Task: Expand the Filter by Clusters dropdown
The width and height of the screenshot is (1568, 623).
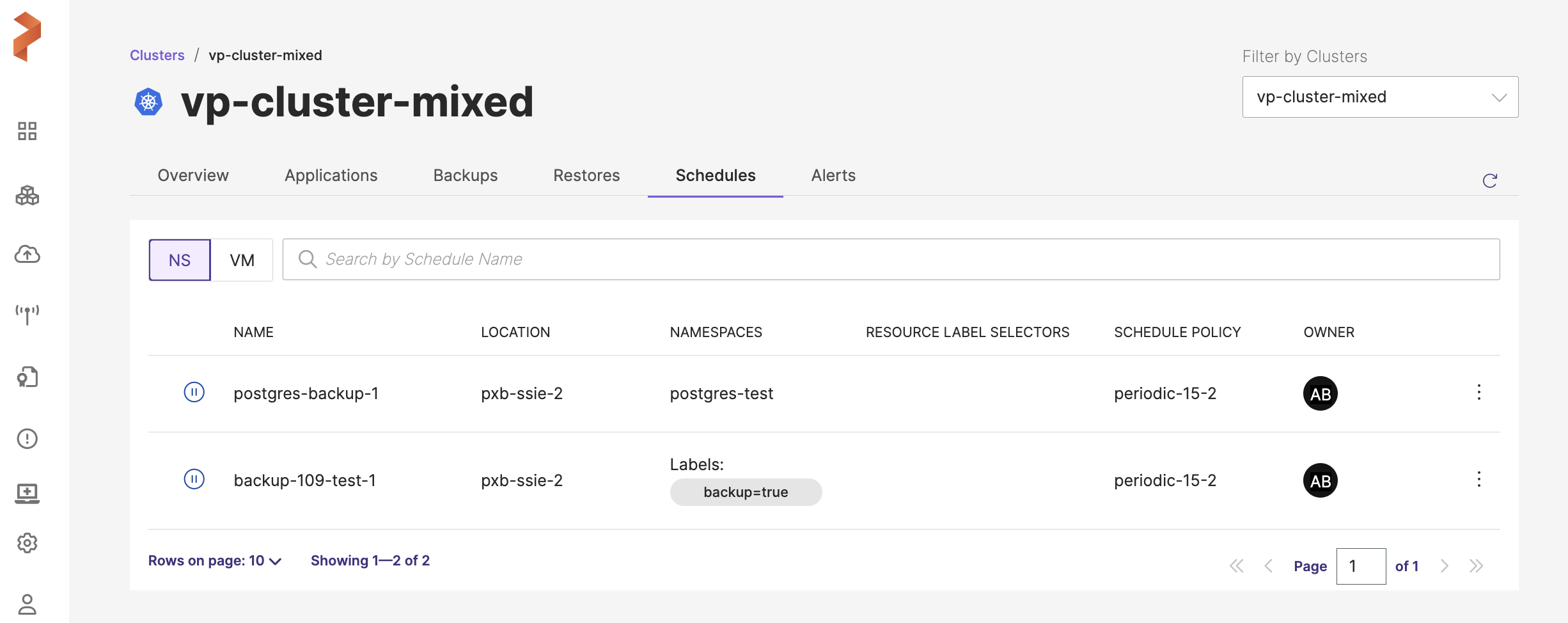Action: pyautogui.click(x=1380, y=97)
